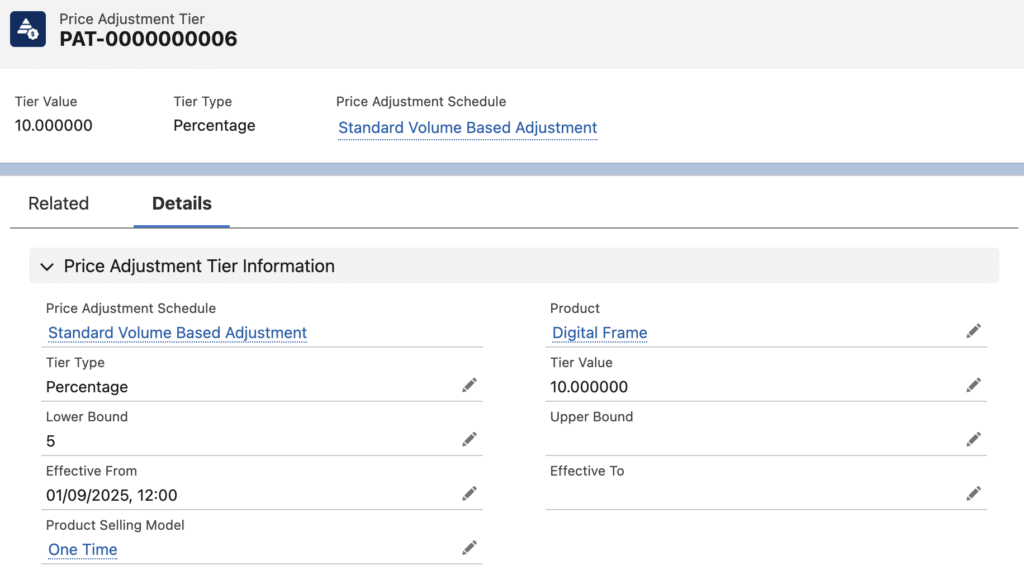Click the pencil icon next to Tier Type
Viewport: 1024px width, 570px height.
click(x=469, y=385)
